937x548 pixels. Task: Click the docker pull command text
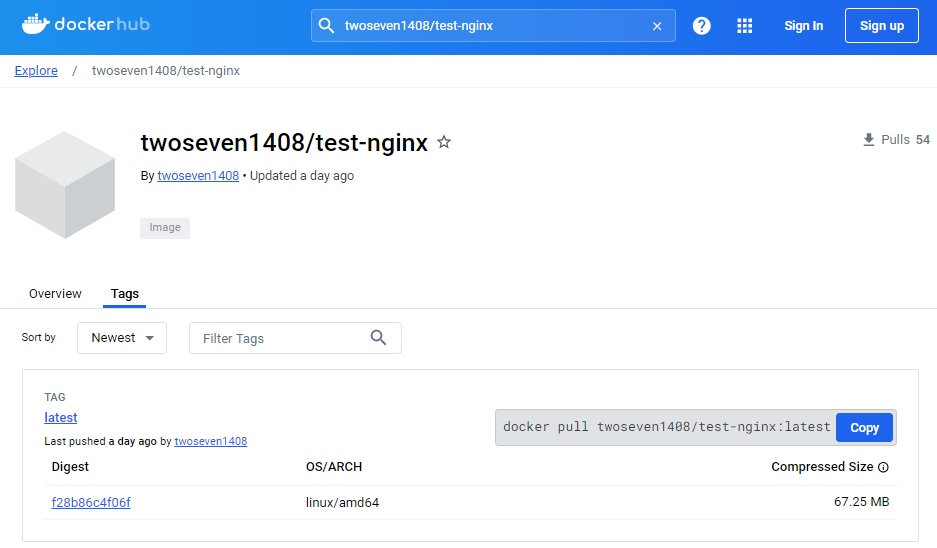[x=666, y=427]
